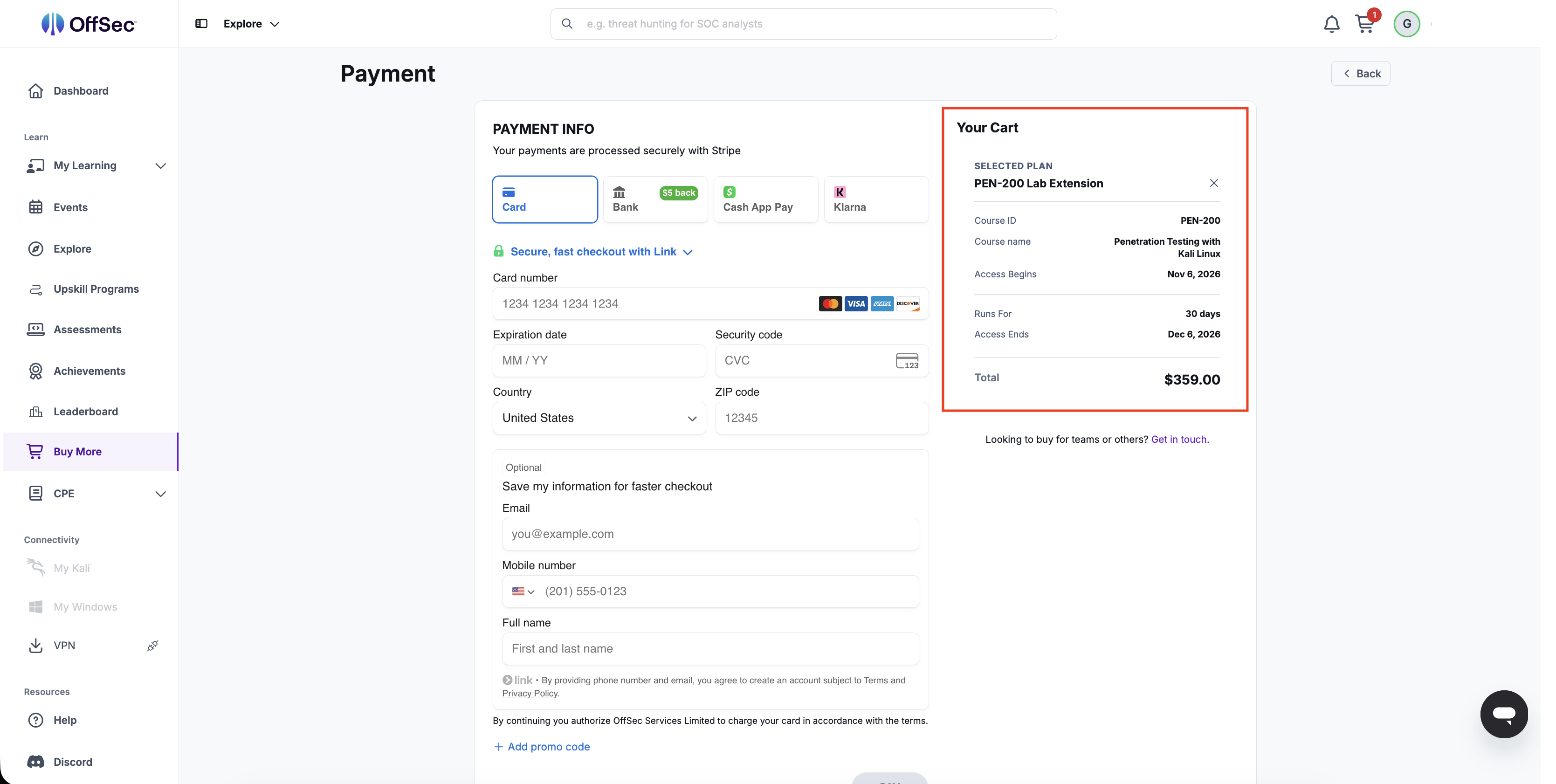The image size is (1556, 784).
Task: Open the phone country flag selector
Action: pos(523,591)
